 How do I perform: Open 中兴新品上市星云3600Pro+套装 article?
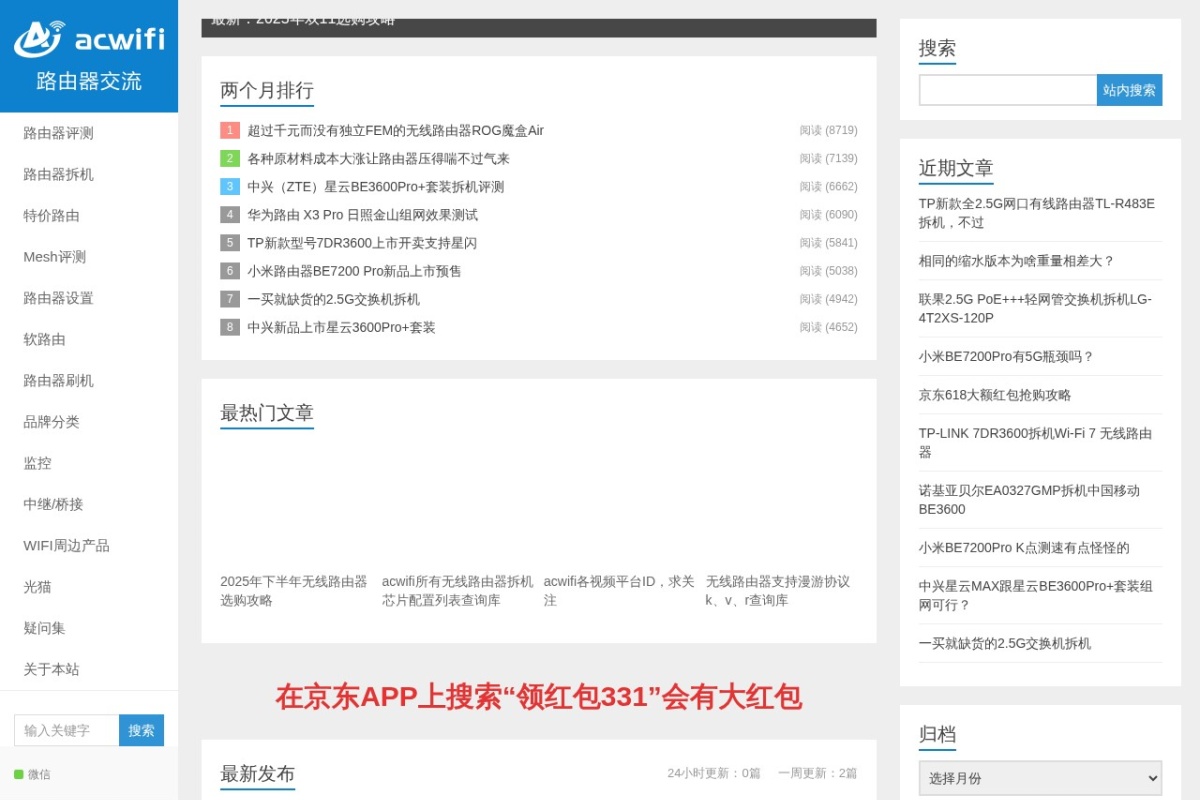point(342,326)
